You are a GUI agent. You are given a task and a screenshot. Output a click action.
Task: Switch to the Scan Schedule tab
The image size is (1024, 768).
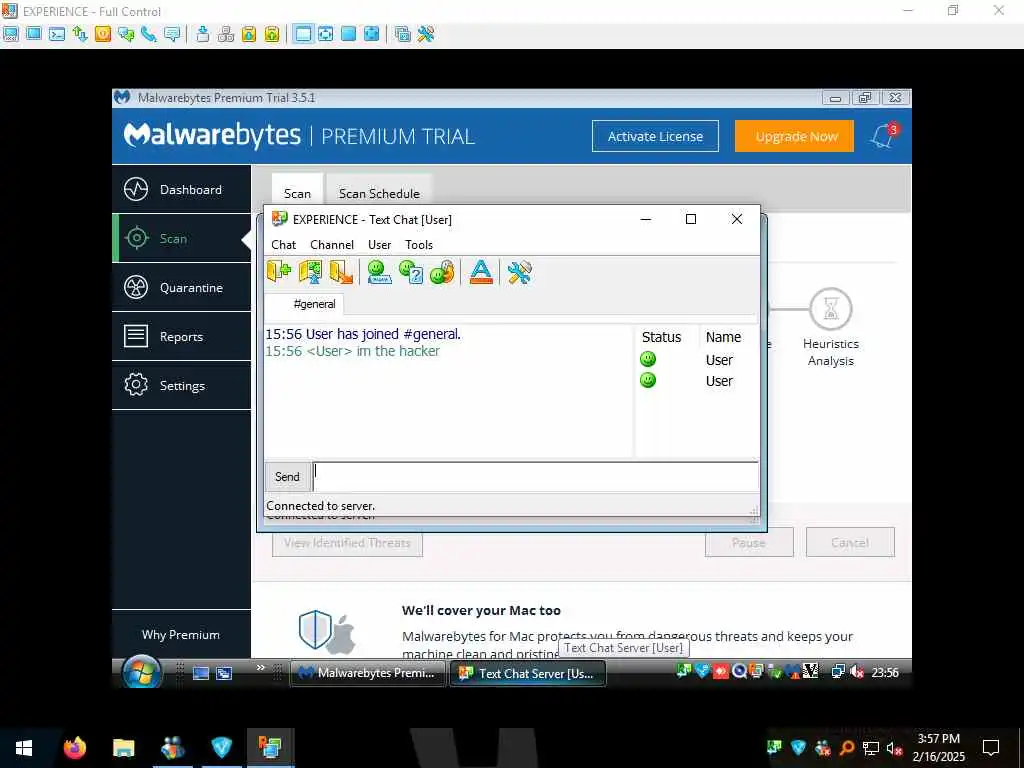[x=379, y=193]
